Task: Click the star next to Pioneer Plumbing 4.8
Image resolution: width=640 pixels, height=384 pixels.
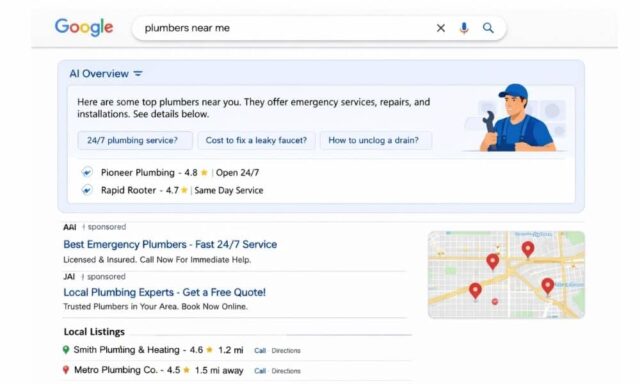Action: [204, 173]
